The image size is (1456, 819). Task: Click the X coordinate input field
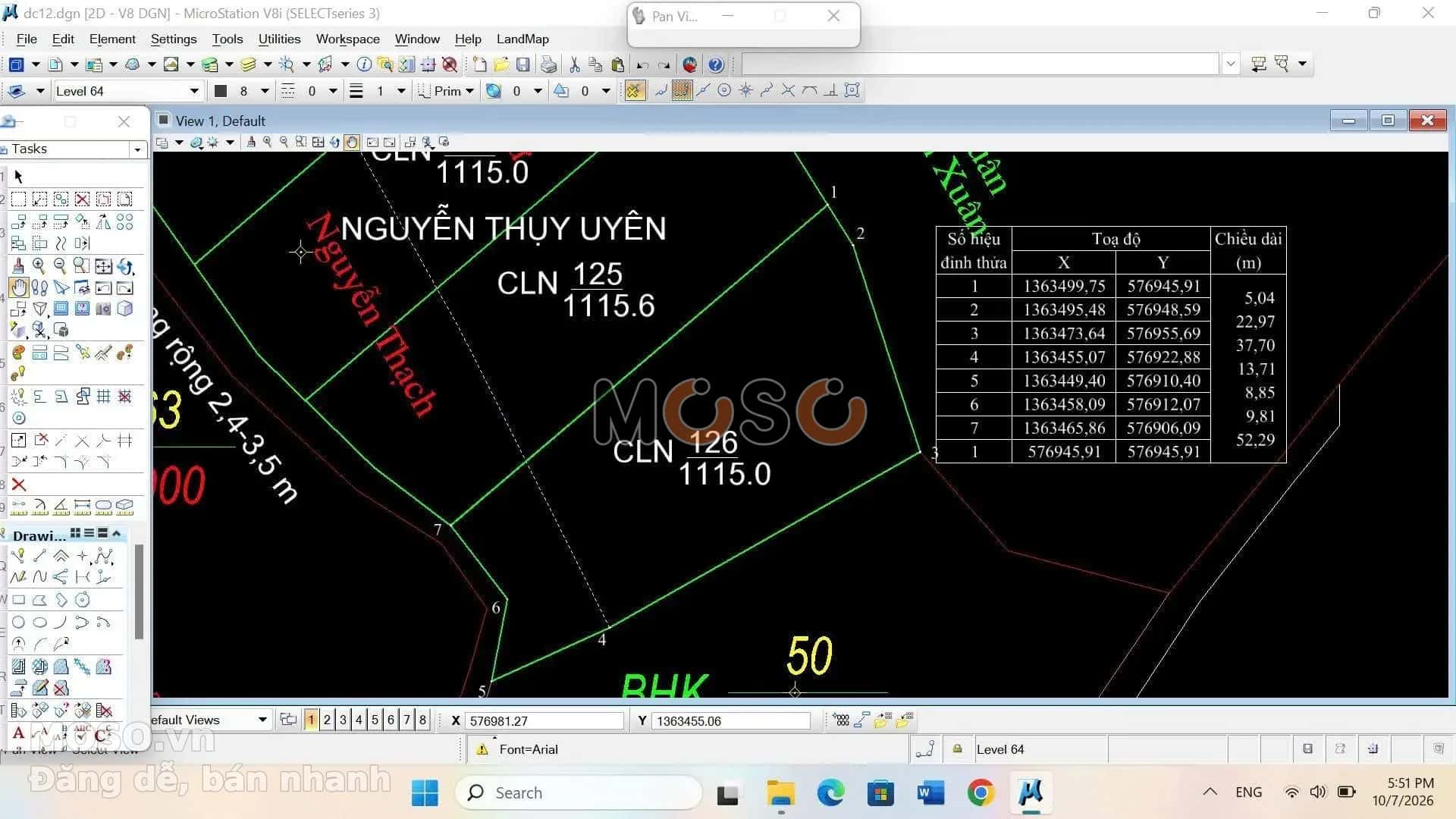click(544, 720)
